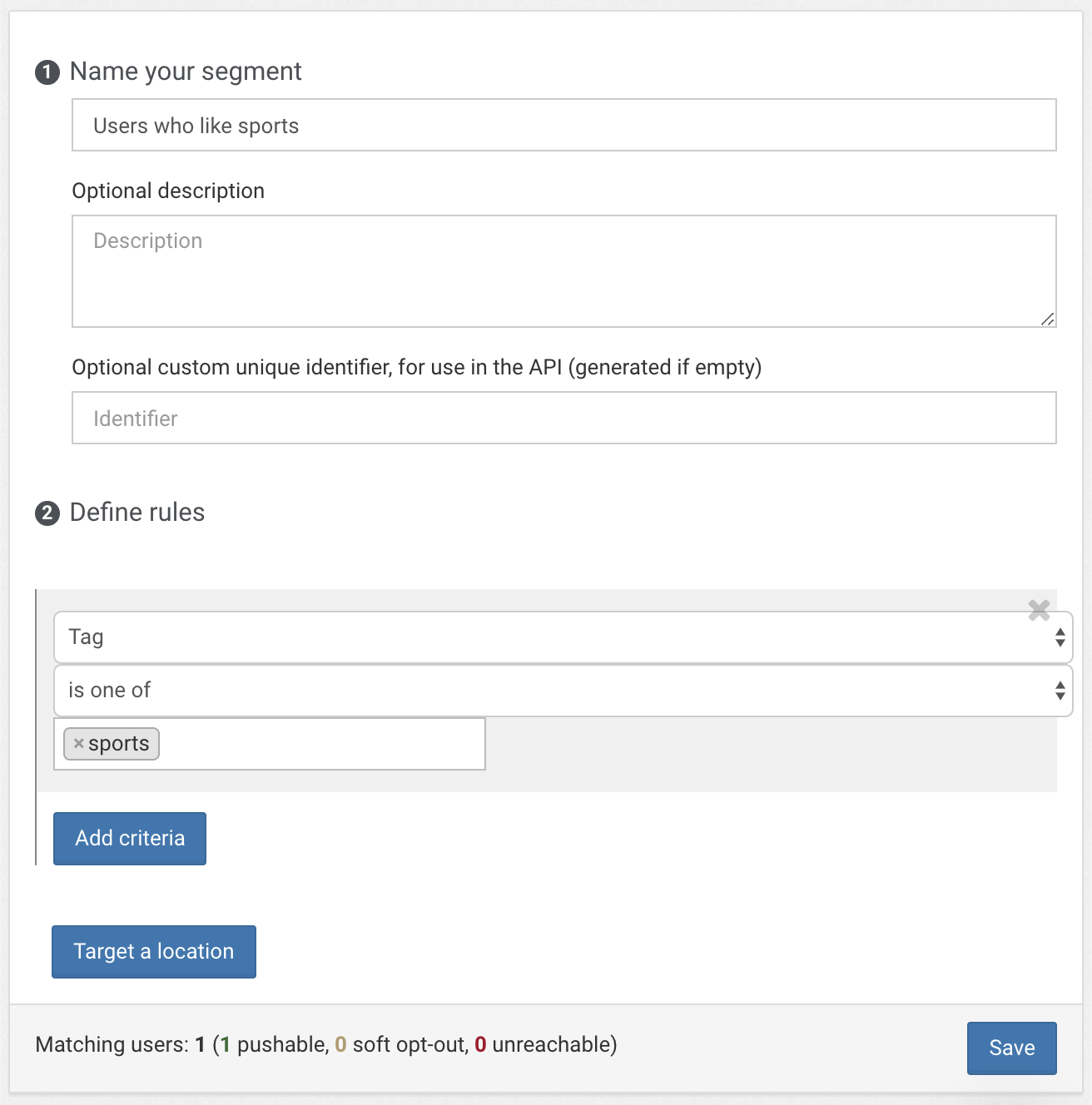This screenshot has width=1092, height=1105.
Task: Click the 'Define rules' heading
Action: pyautogui.click(x=137, y=513)
